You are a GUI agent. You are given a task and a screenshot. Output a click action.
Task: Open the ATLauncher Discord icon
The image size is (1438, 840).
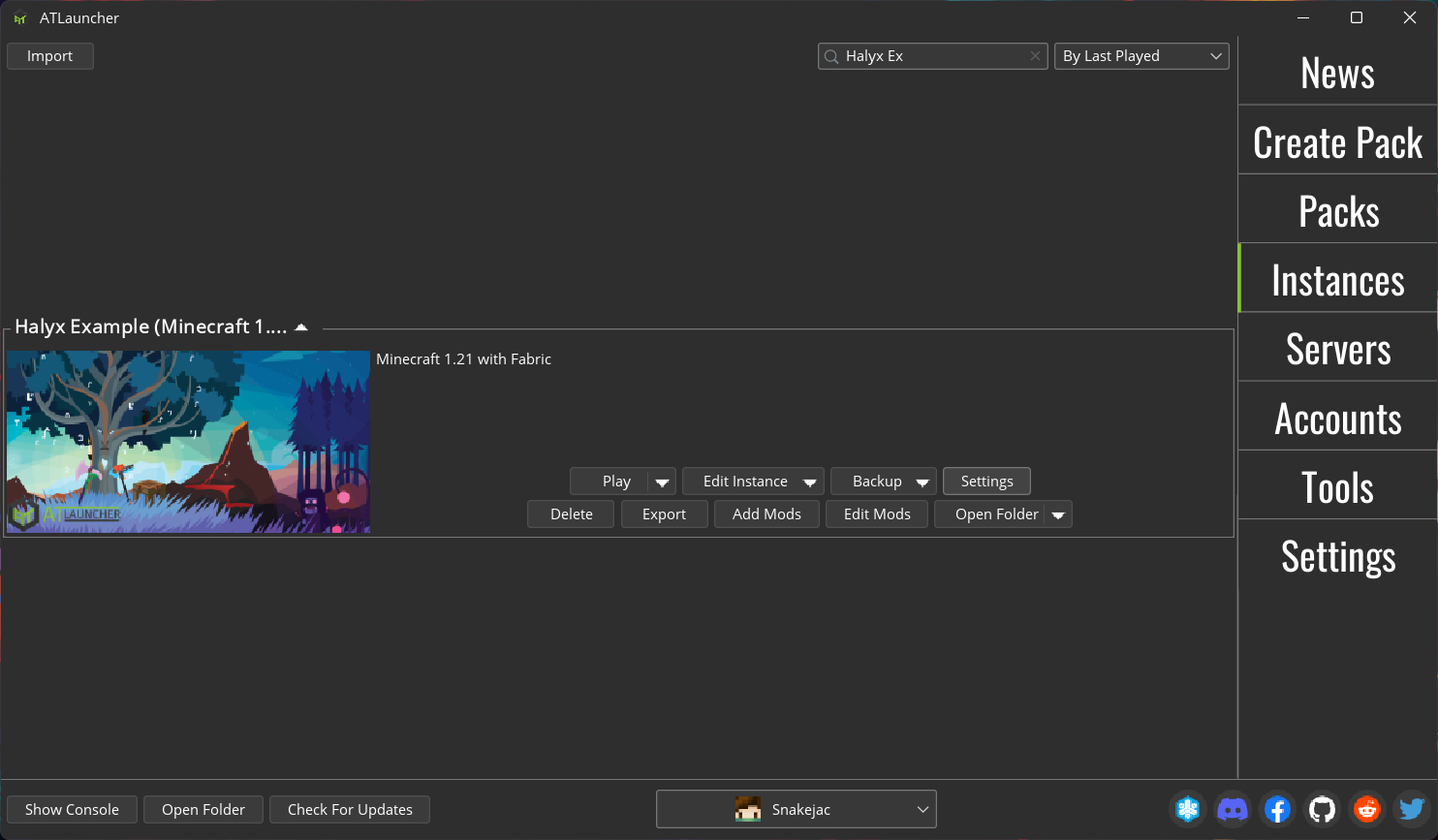pyautogui.click(x=1232, y=809)
